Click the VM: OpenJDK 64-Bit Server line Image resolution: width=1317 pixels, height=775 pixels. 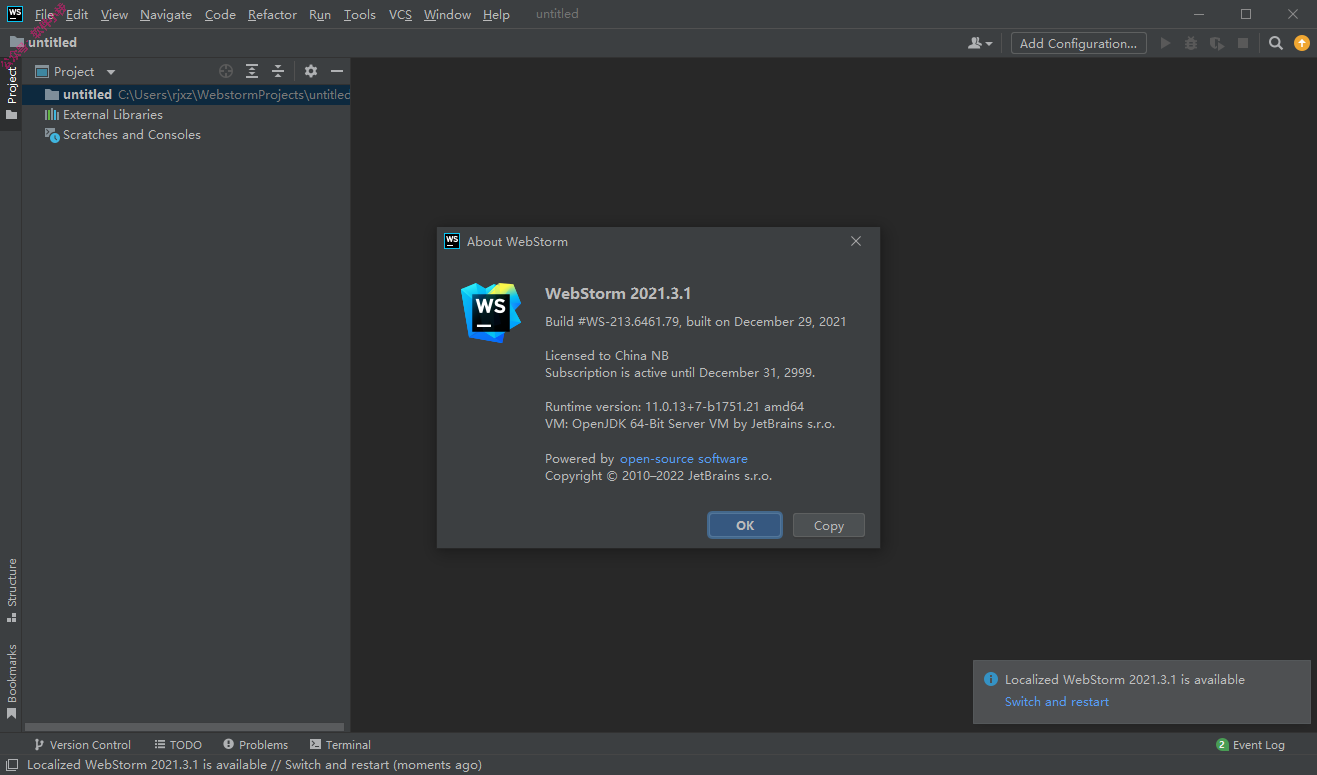pos(690,424)
